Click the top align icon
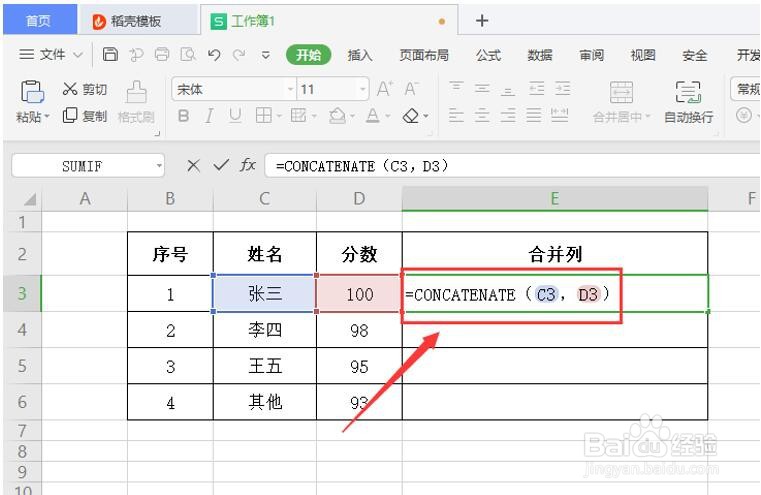This screenshot has height=495, width=761. coord(456,87)
